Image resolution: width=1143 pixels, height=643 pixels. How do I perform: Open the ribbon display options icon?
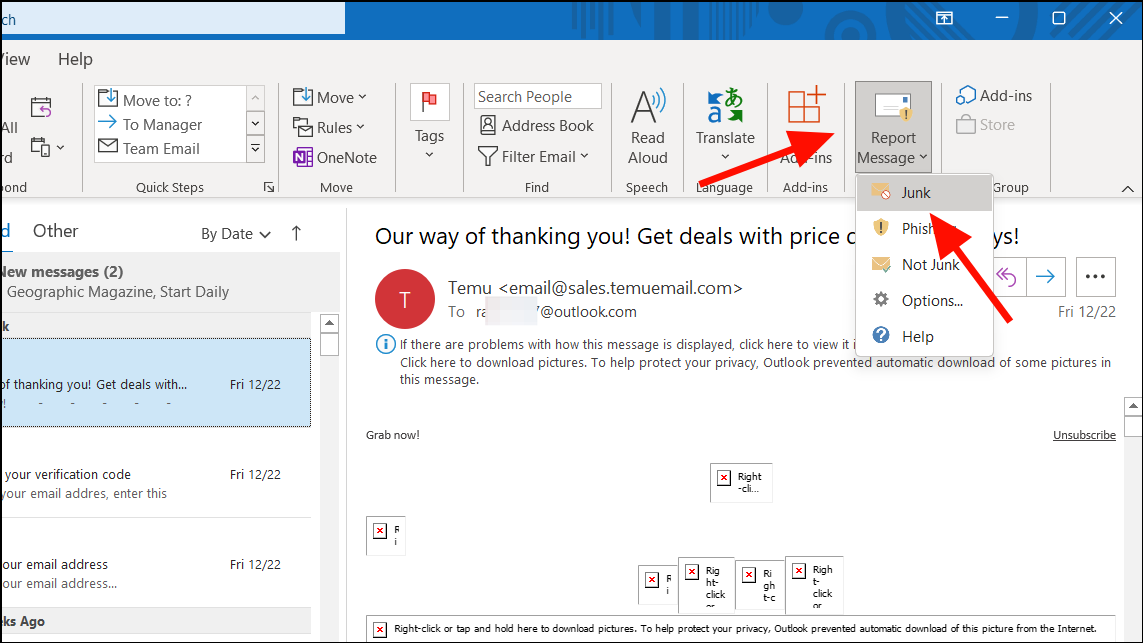(944, 19)
